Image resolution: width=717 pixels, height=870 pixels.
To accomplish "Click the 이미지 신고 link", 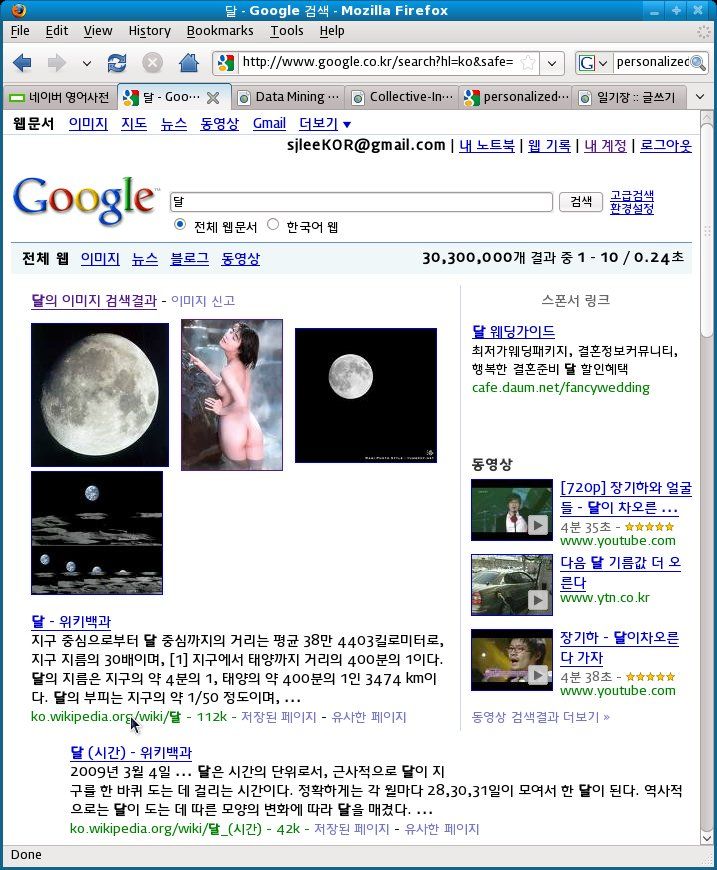I will [x=203, y=301].
